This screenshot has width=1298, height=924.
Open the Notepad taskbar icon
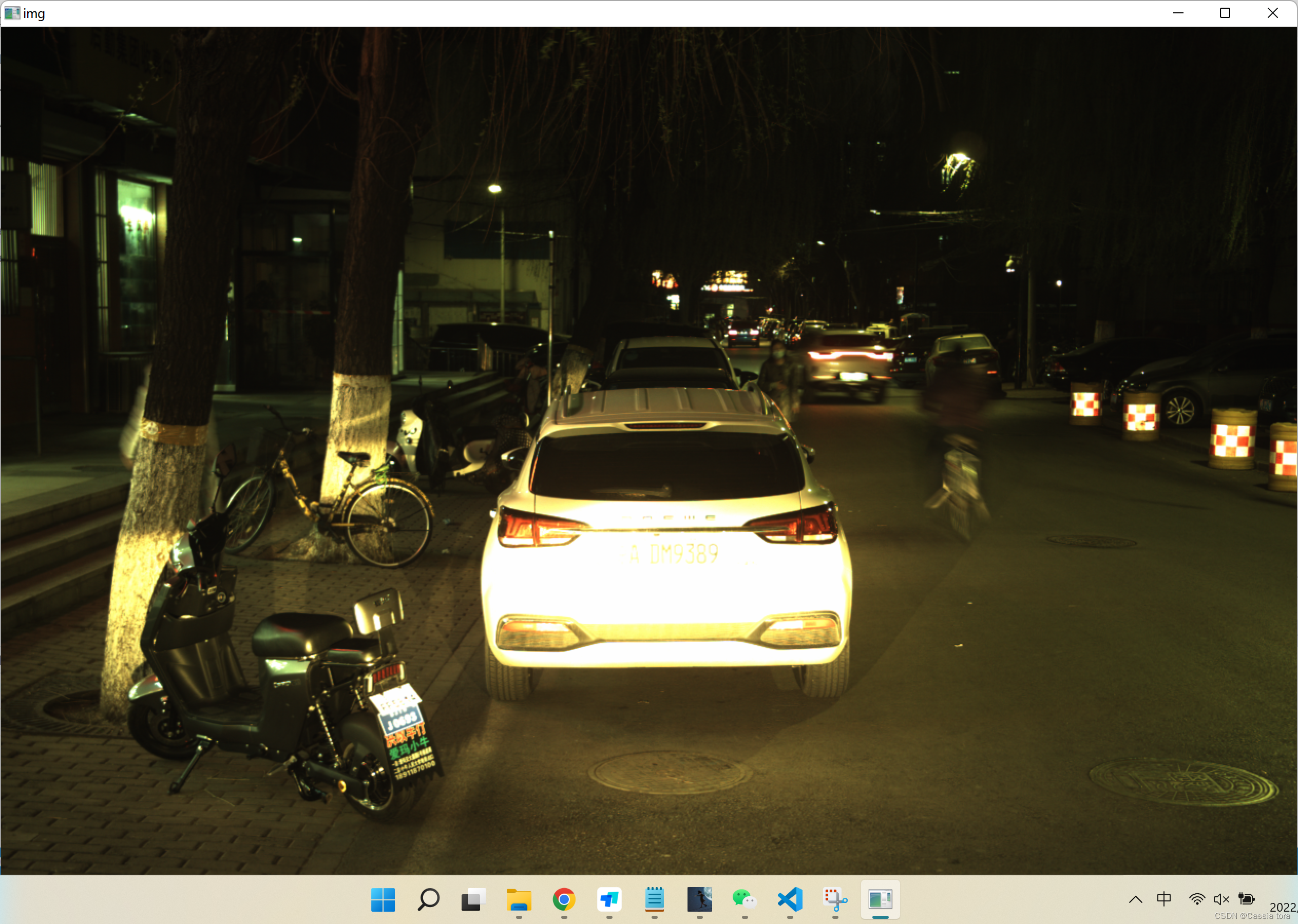tap(655, 899)
